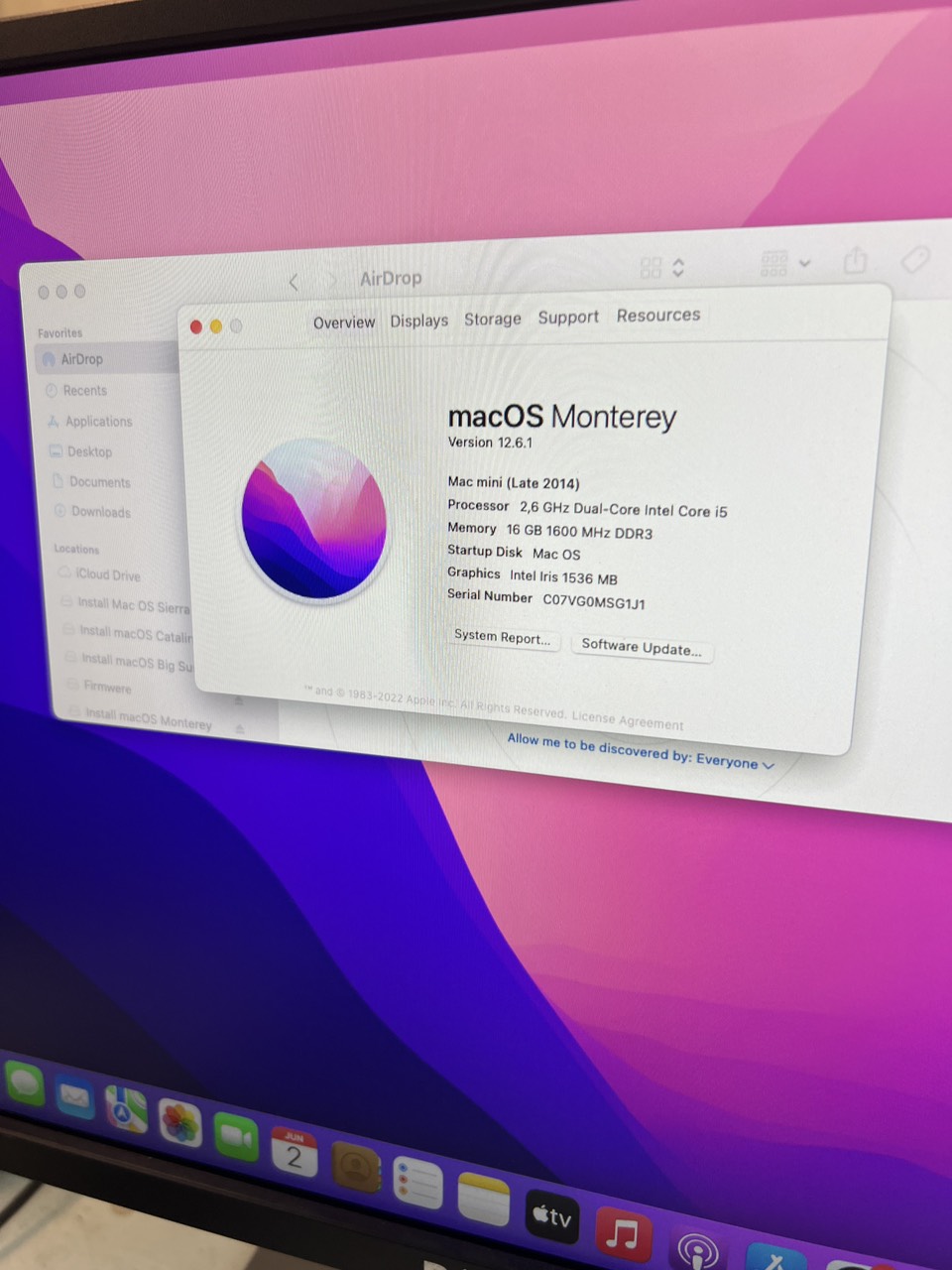Viewport: 952px width, 1270px height.
Task: Change Finder view with the view switcher
Action: [662, 267]
